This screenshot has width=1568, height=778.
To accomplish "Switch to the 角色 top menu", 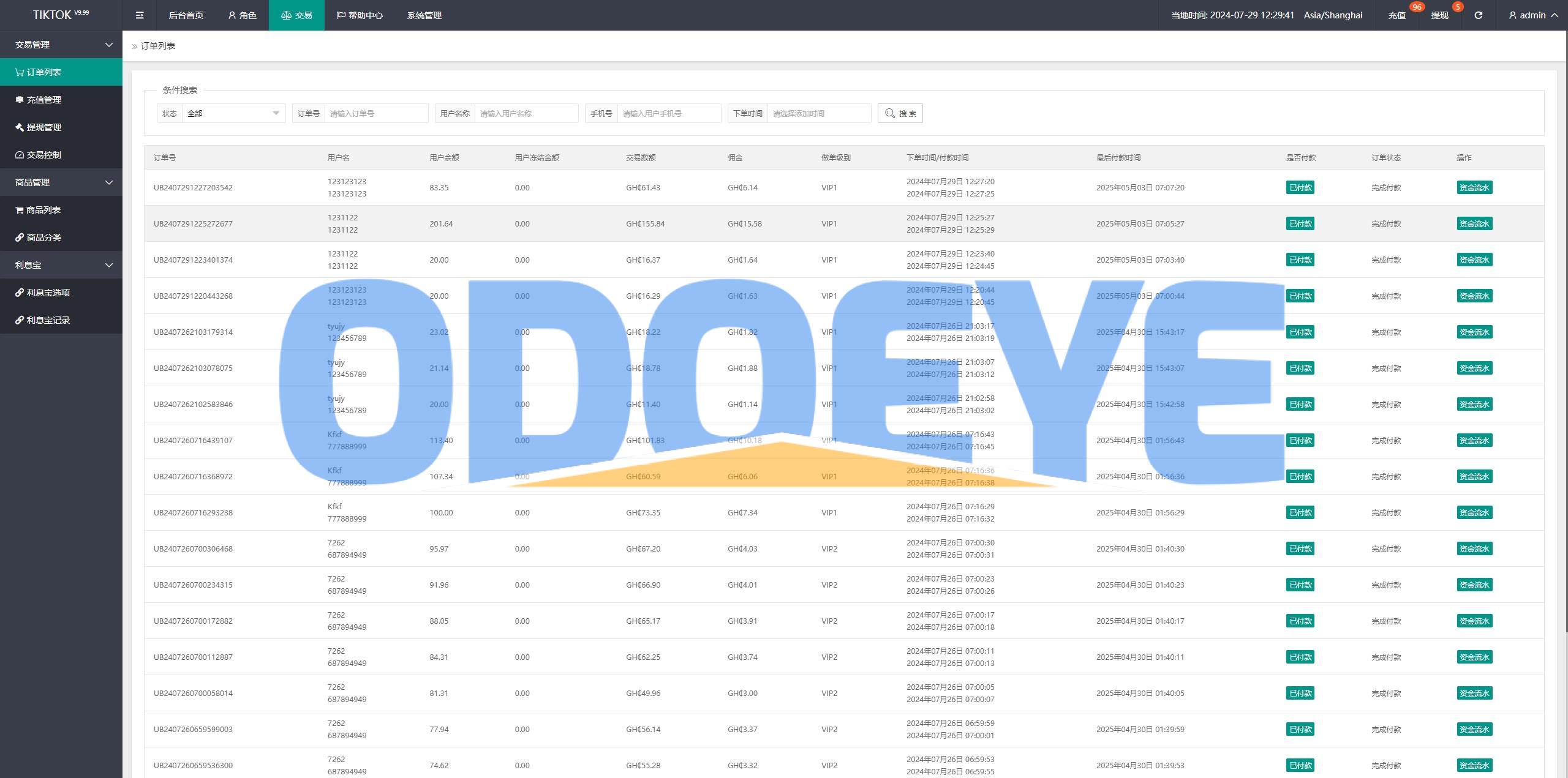I will [242, 15].
